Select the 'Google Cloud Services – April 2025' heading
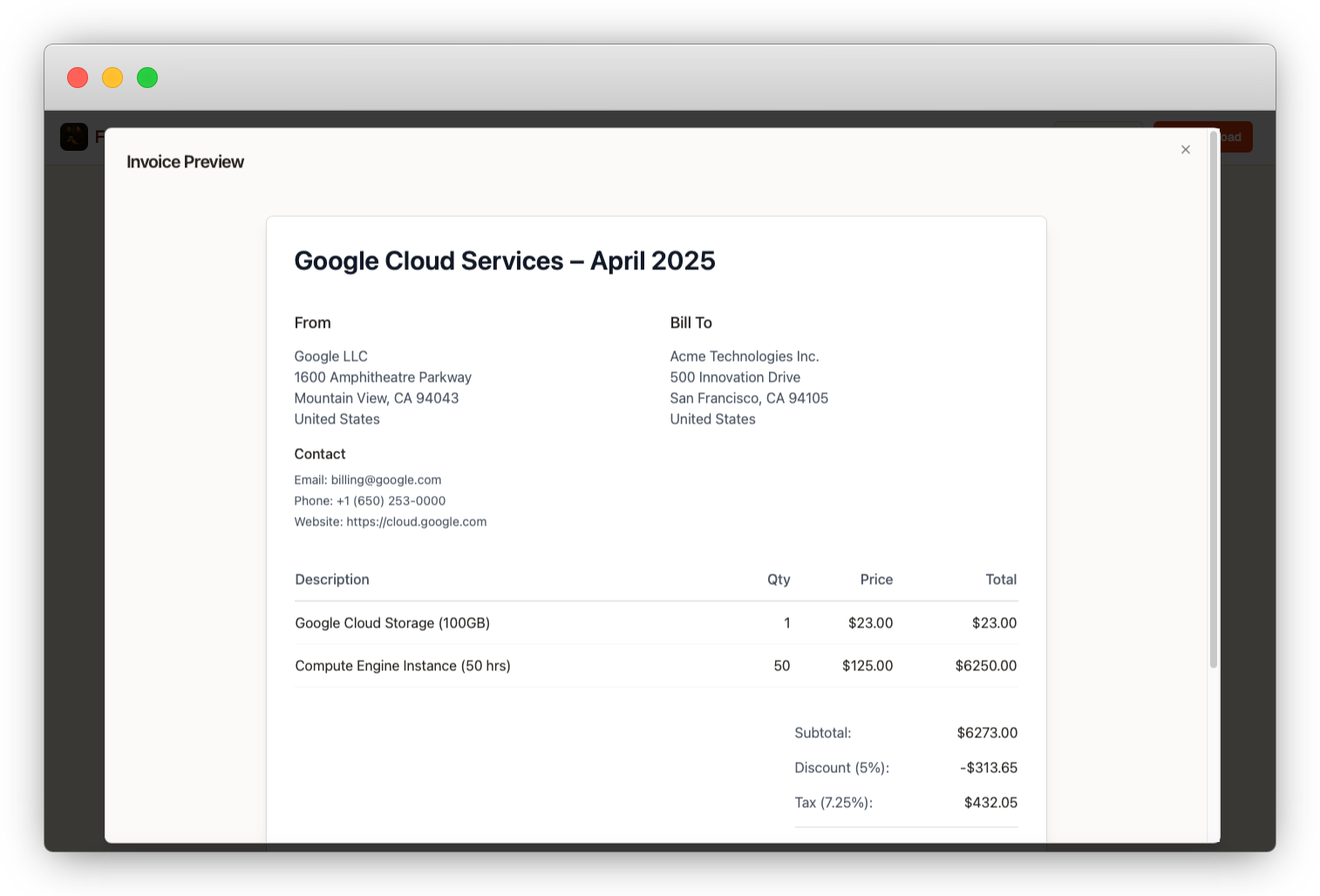1320x896 pixels. tap(505, 261)
